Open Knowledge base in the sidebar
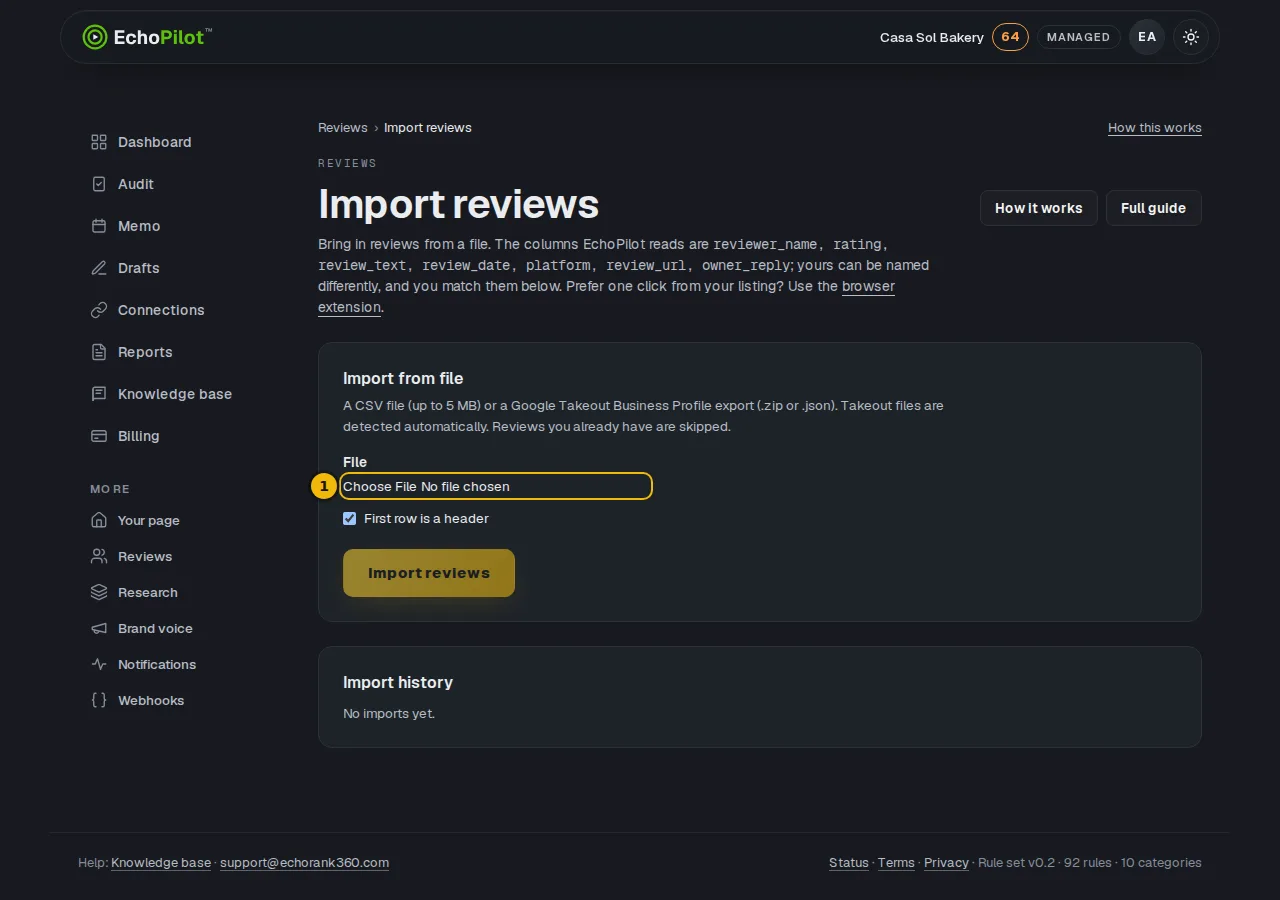The height and width of the screenshot is (900, 1280). [175, 394]
